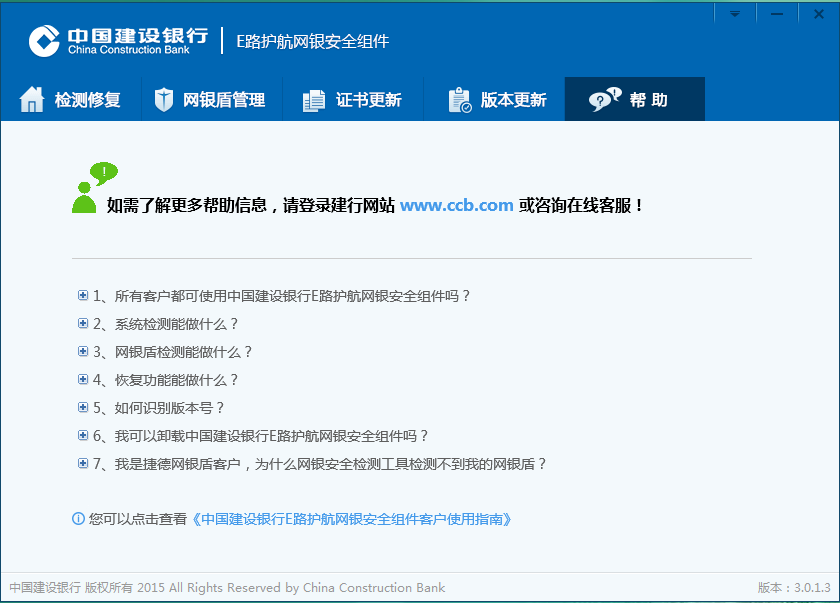840x603 pixels.
Task: Expand question 6 卸载 plus icon
Action: coord(82,435)
